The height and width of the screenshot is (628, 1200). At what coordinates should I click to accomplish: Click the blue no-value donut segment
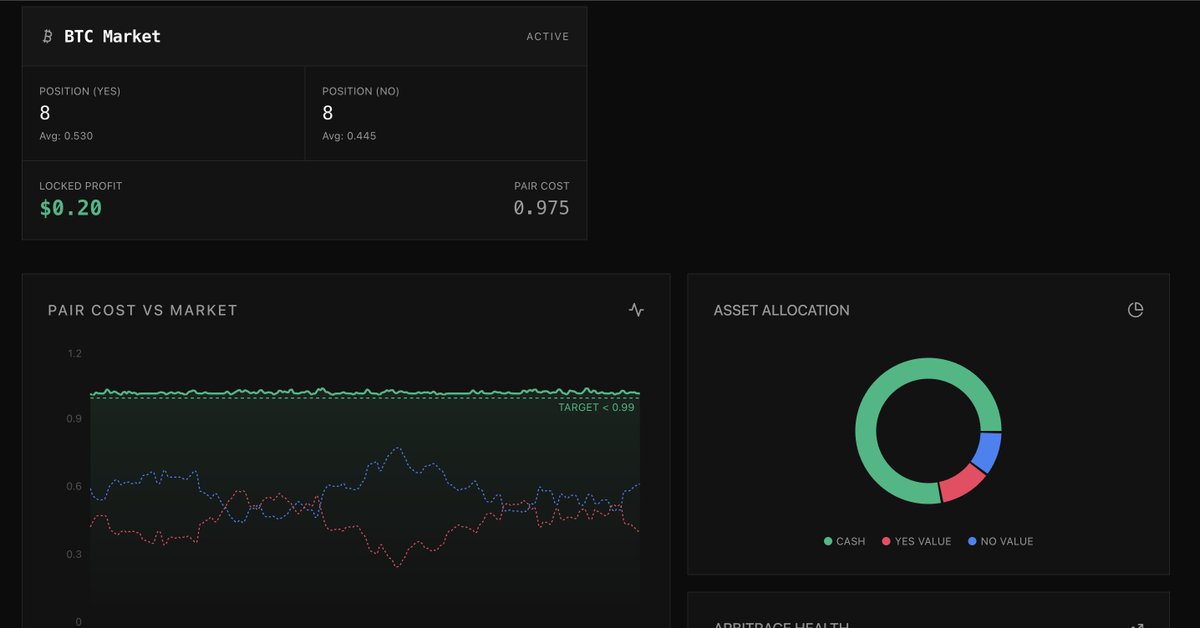(988, 452)
